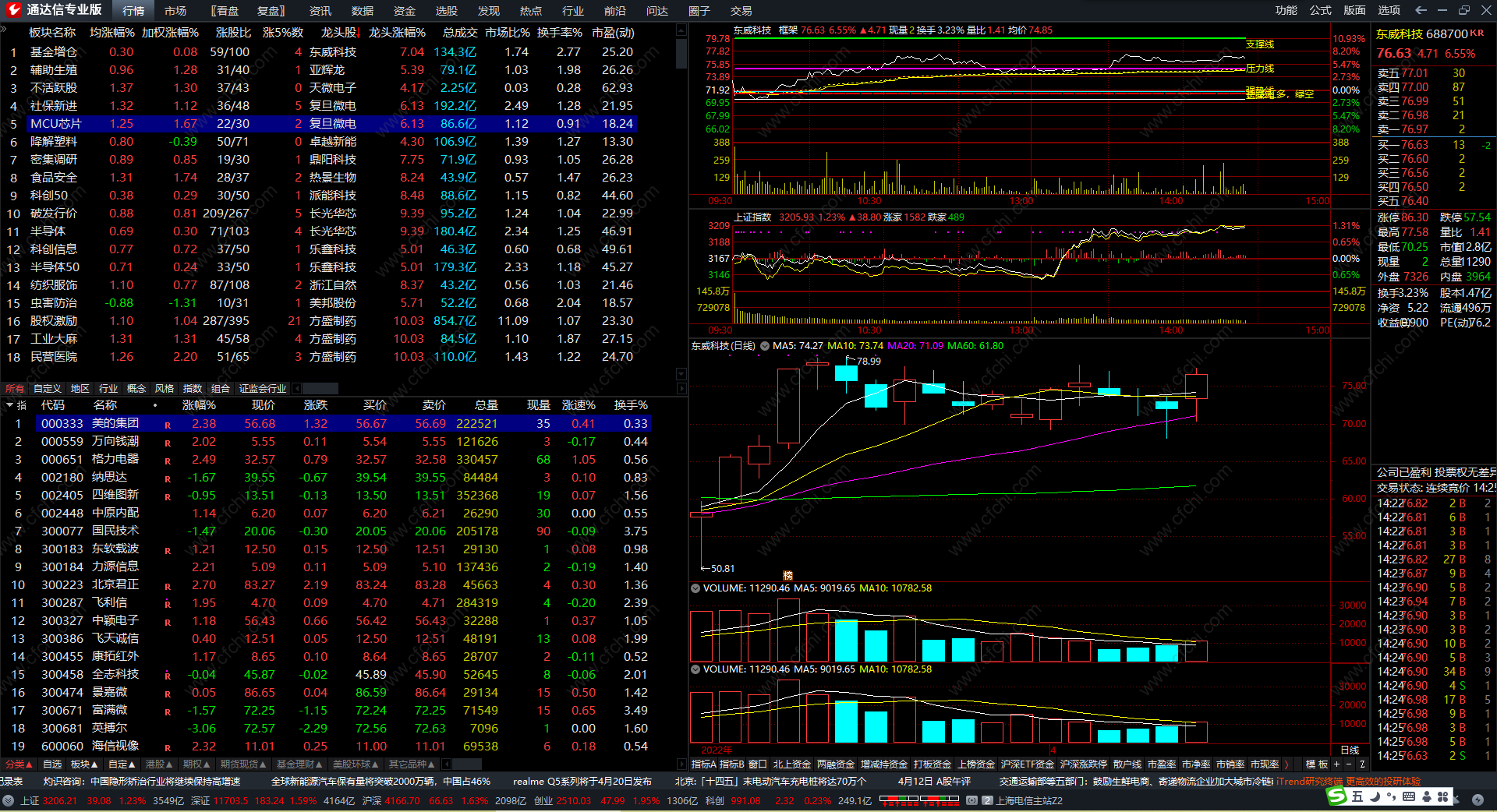The height and width of the screenshot is (812, 1497).
Task: Open the 行情 top tab
Action: [133, 11]
